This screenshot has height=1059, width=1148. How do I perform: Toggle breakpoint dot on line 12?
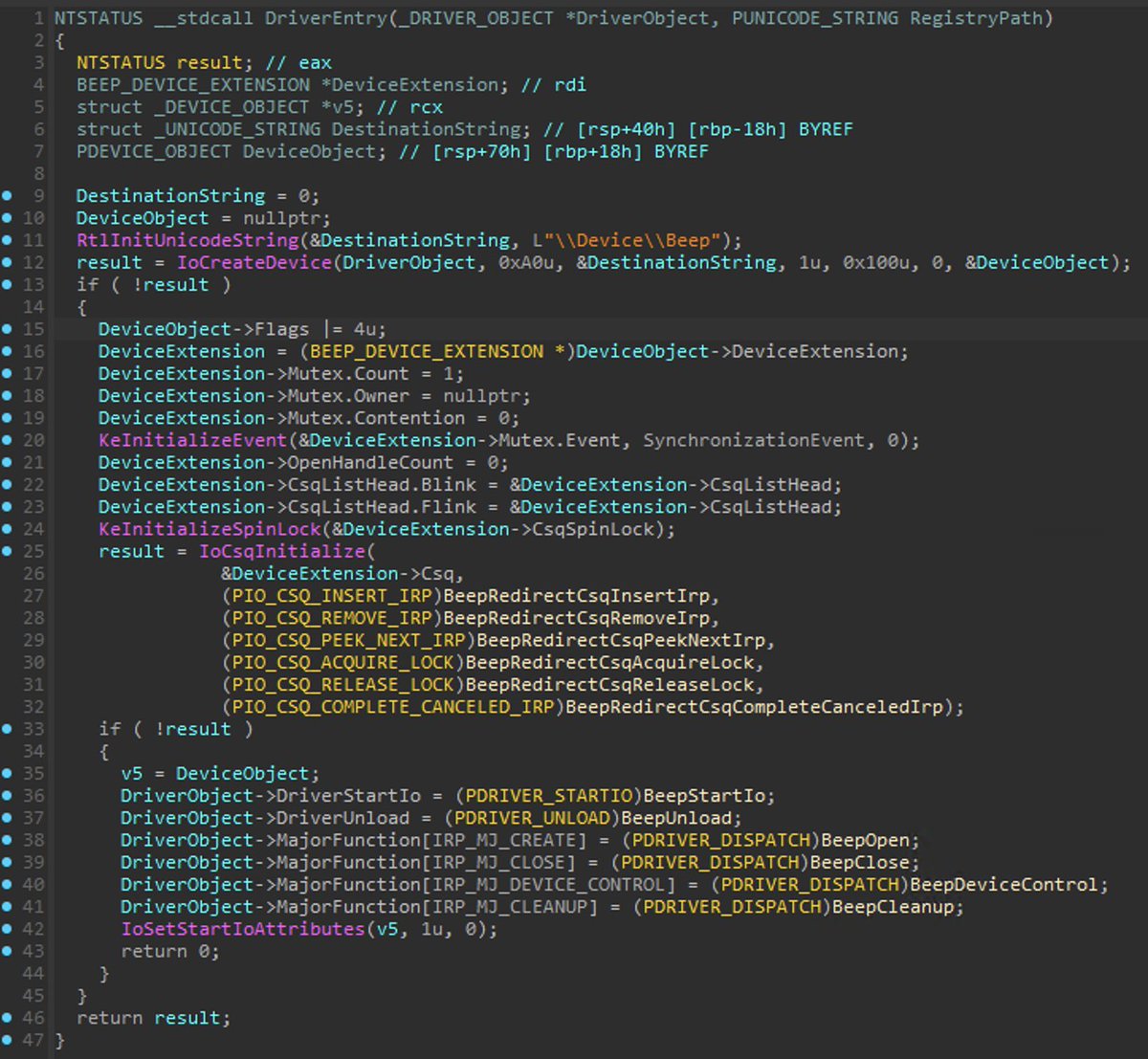pyautogui.click(x=8, y=262)
